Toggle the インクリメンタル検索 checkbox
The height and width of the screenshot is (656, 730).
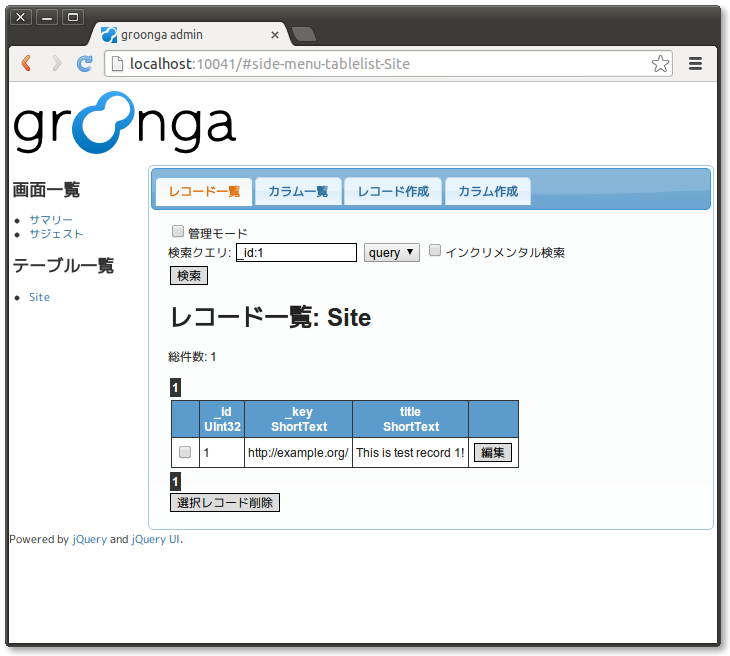pos(435,251)
